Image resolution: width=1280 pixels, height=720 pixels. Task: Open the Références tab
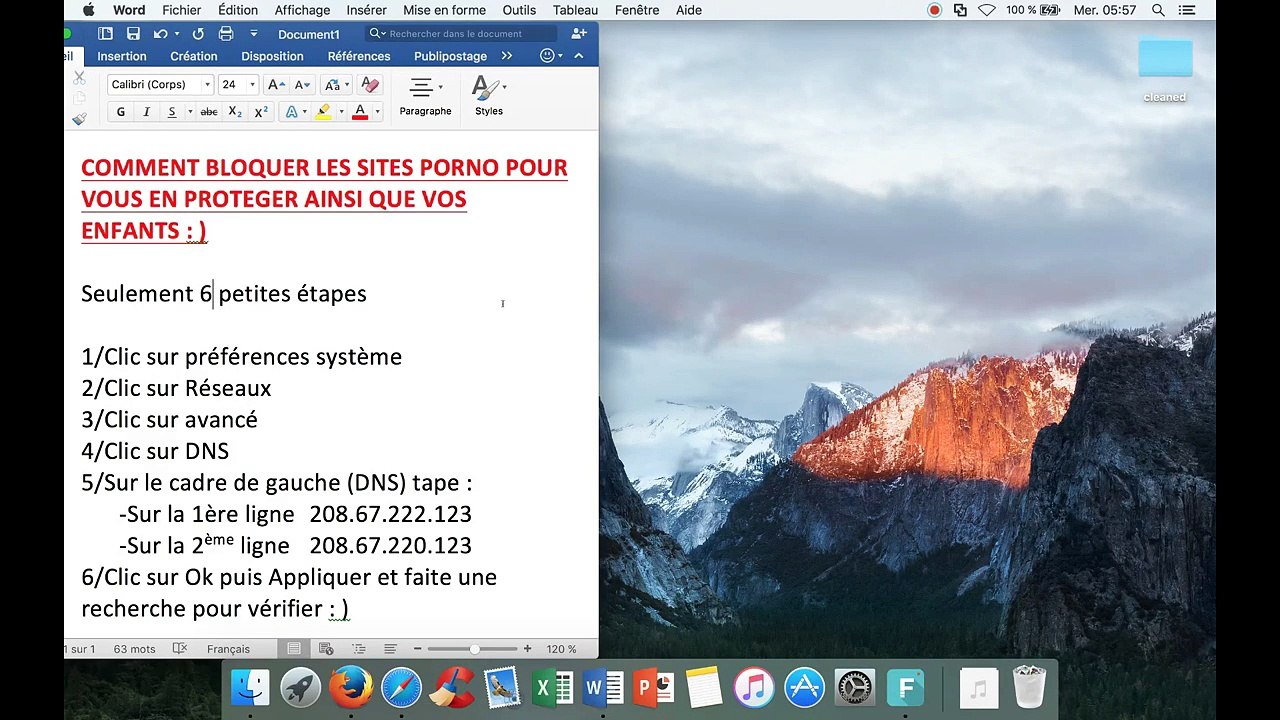click(x=359, y=56)
